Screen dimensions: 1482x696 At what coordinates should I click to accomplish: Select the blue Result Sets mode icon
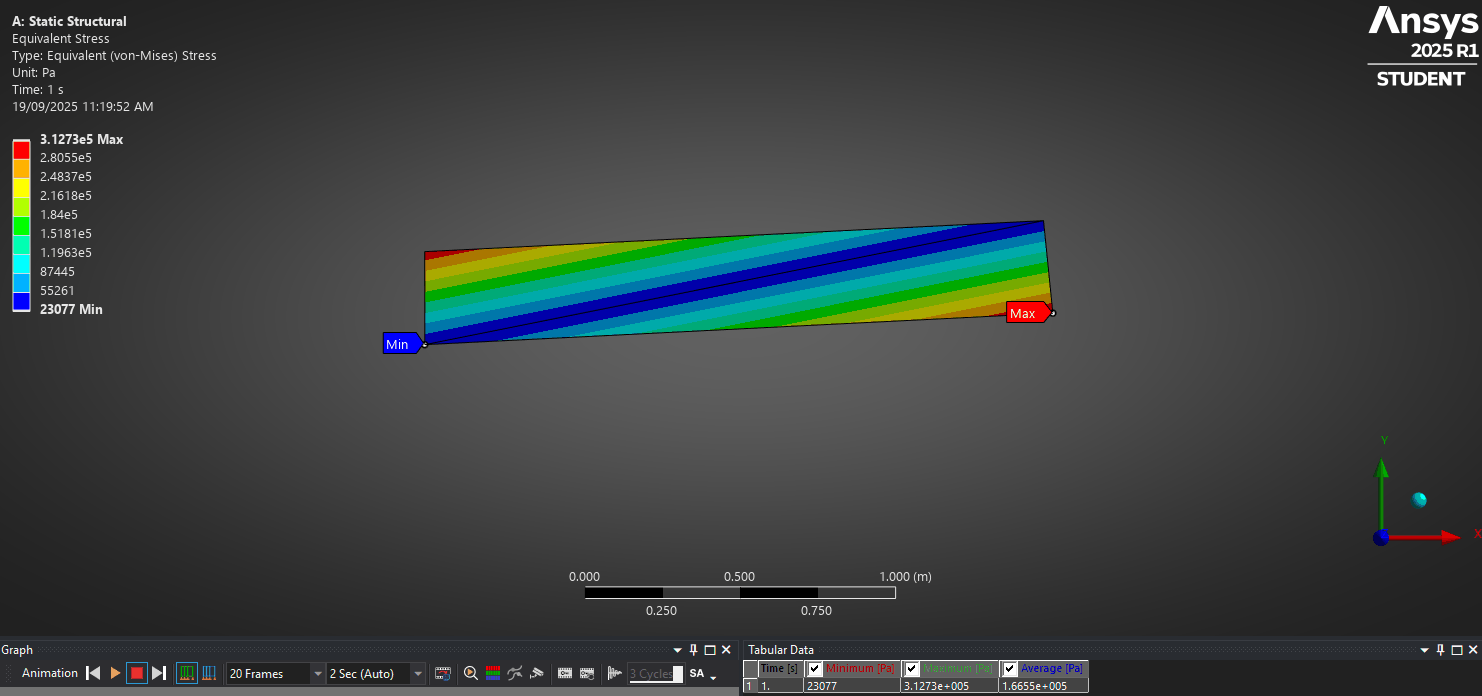pos(209,673)
